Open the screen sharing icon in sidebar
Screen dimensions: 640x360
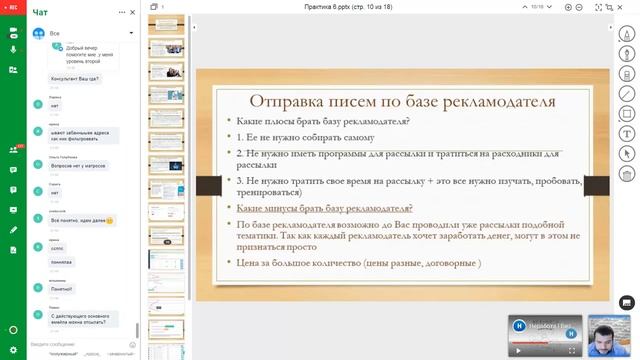point(13,70)
